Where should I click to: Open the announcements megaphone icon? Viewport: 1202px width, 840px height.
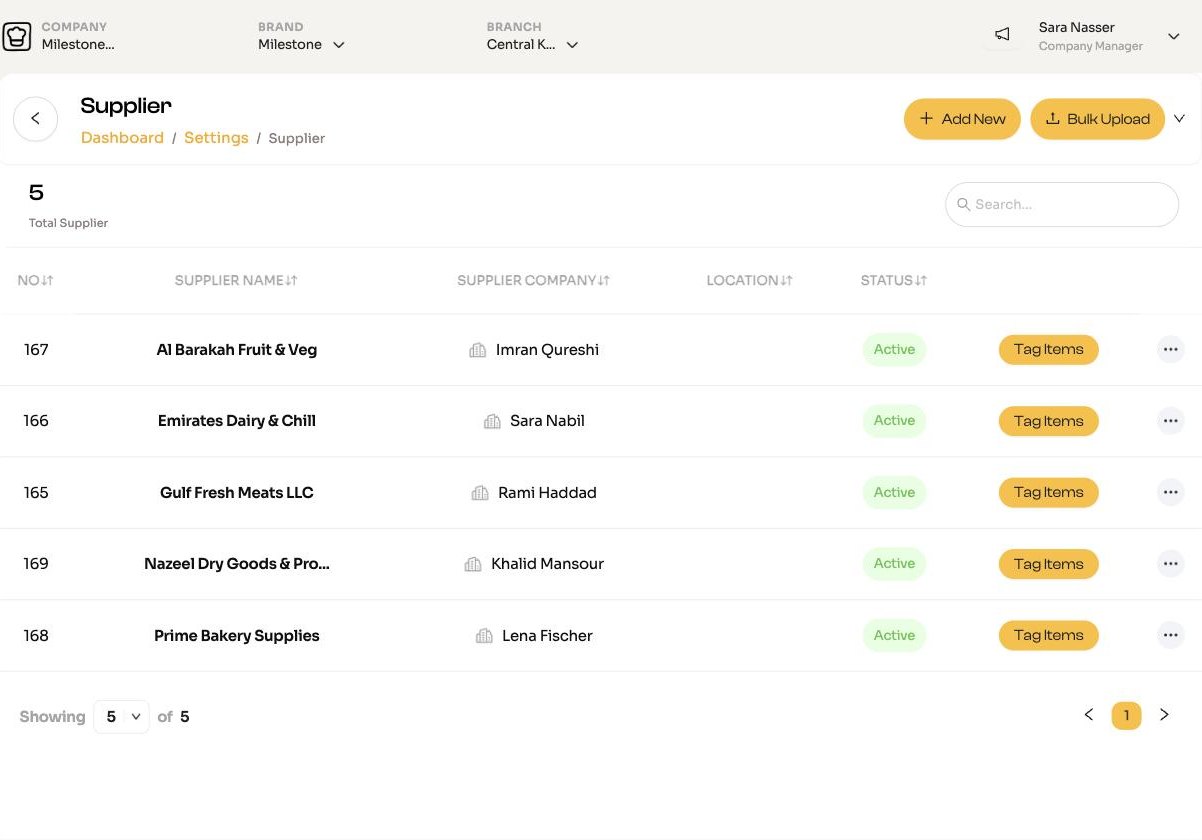[1002, 35]
